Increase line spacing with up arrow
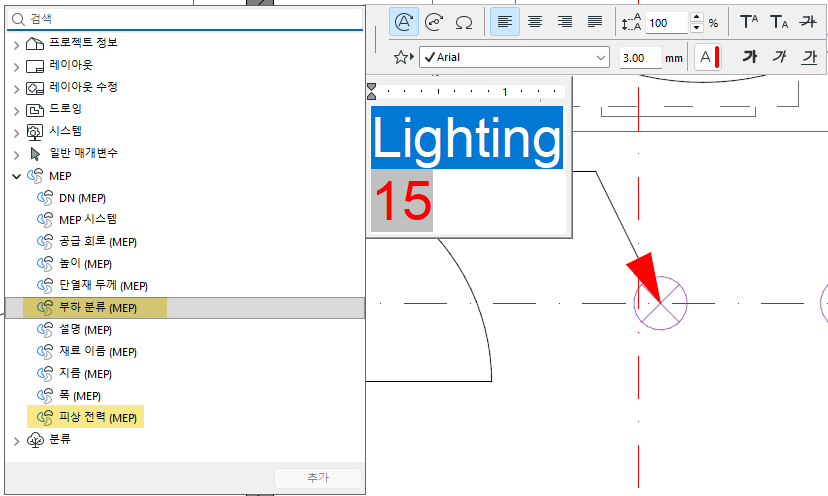 point(697,17)
